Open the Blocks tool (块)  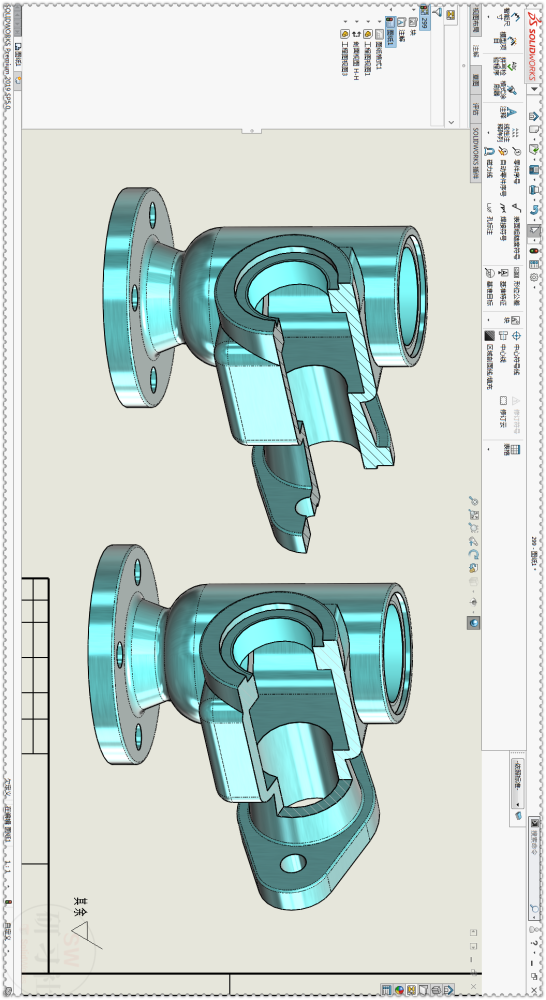point(512,320)
